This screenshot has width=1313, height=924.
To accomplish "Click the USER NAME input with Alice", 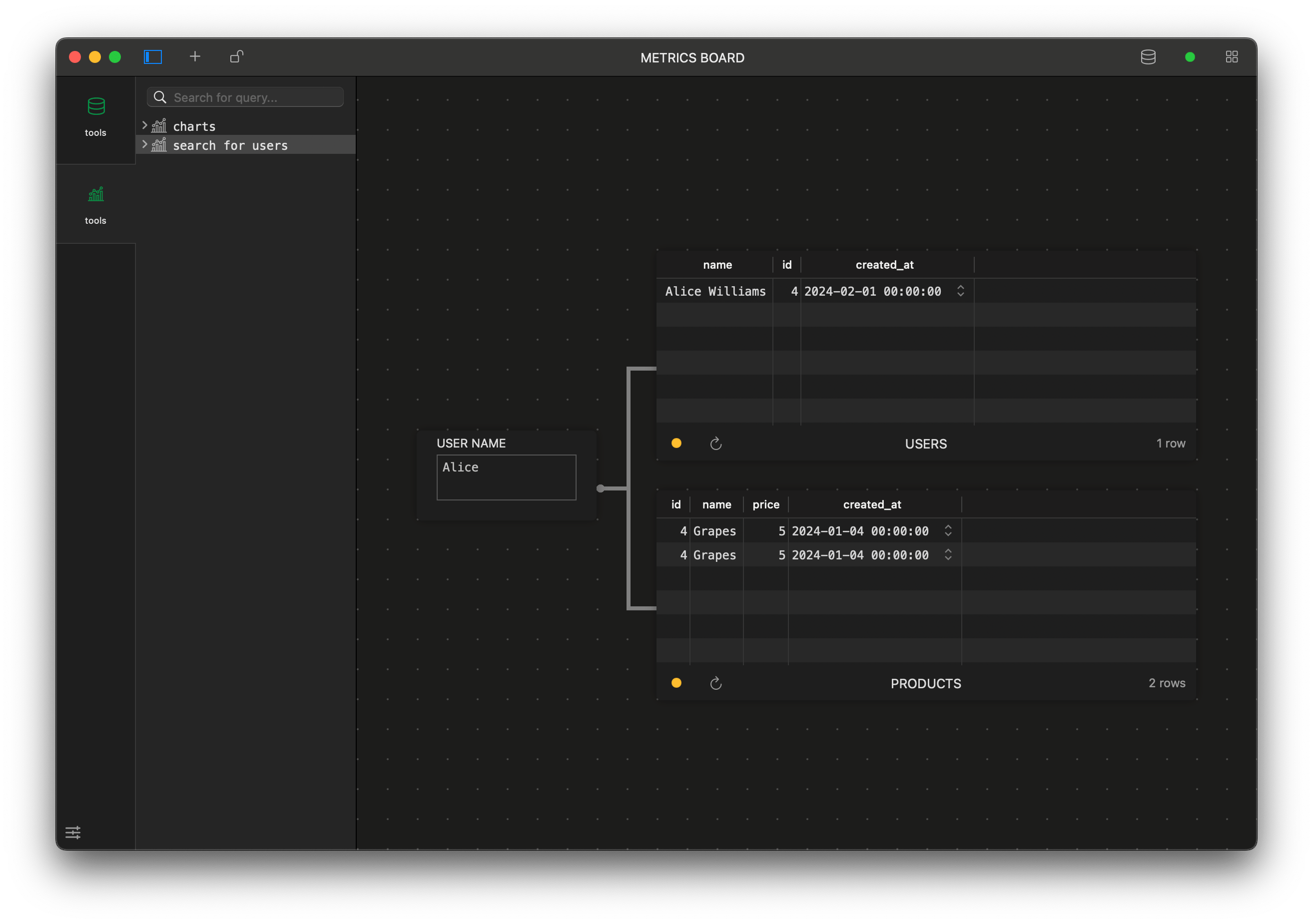I will point(506,477).
